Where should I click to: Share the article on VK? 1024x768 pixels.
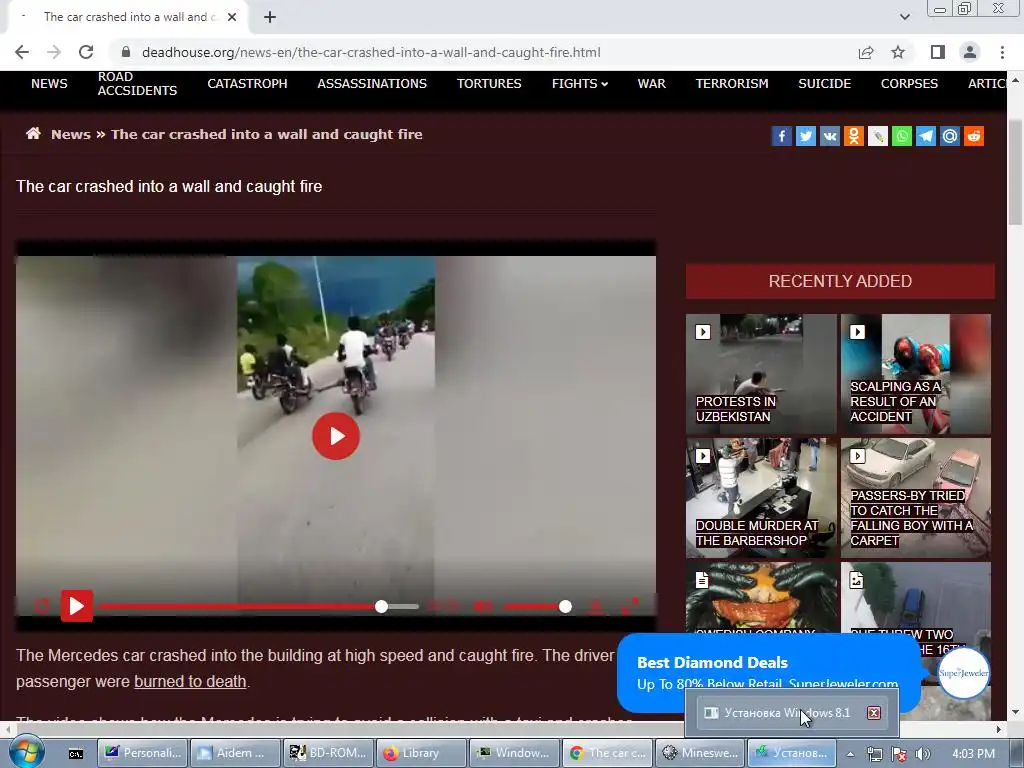pos(829,136)
